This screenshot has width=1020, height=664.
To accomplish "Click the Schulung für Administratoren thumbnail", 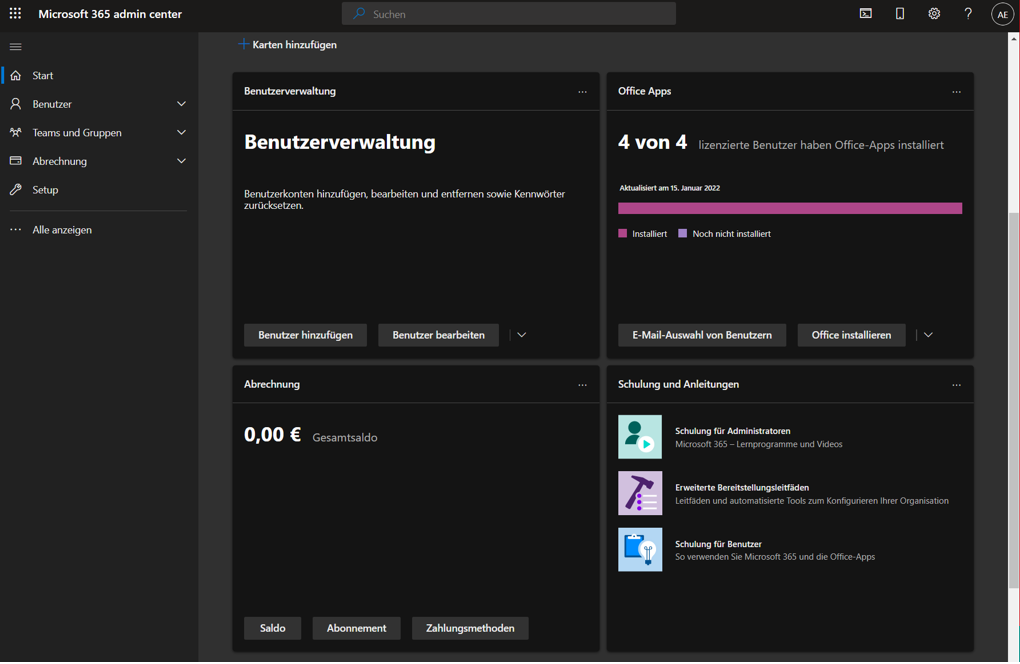I will pos(640,437).
